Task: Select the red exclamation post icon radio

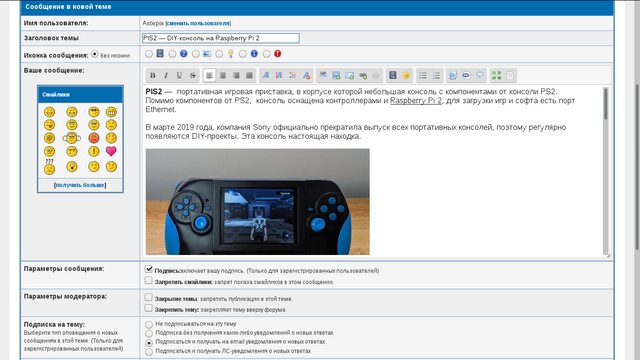Action: coord(266,54)
